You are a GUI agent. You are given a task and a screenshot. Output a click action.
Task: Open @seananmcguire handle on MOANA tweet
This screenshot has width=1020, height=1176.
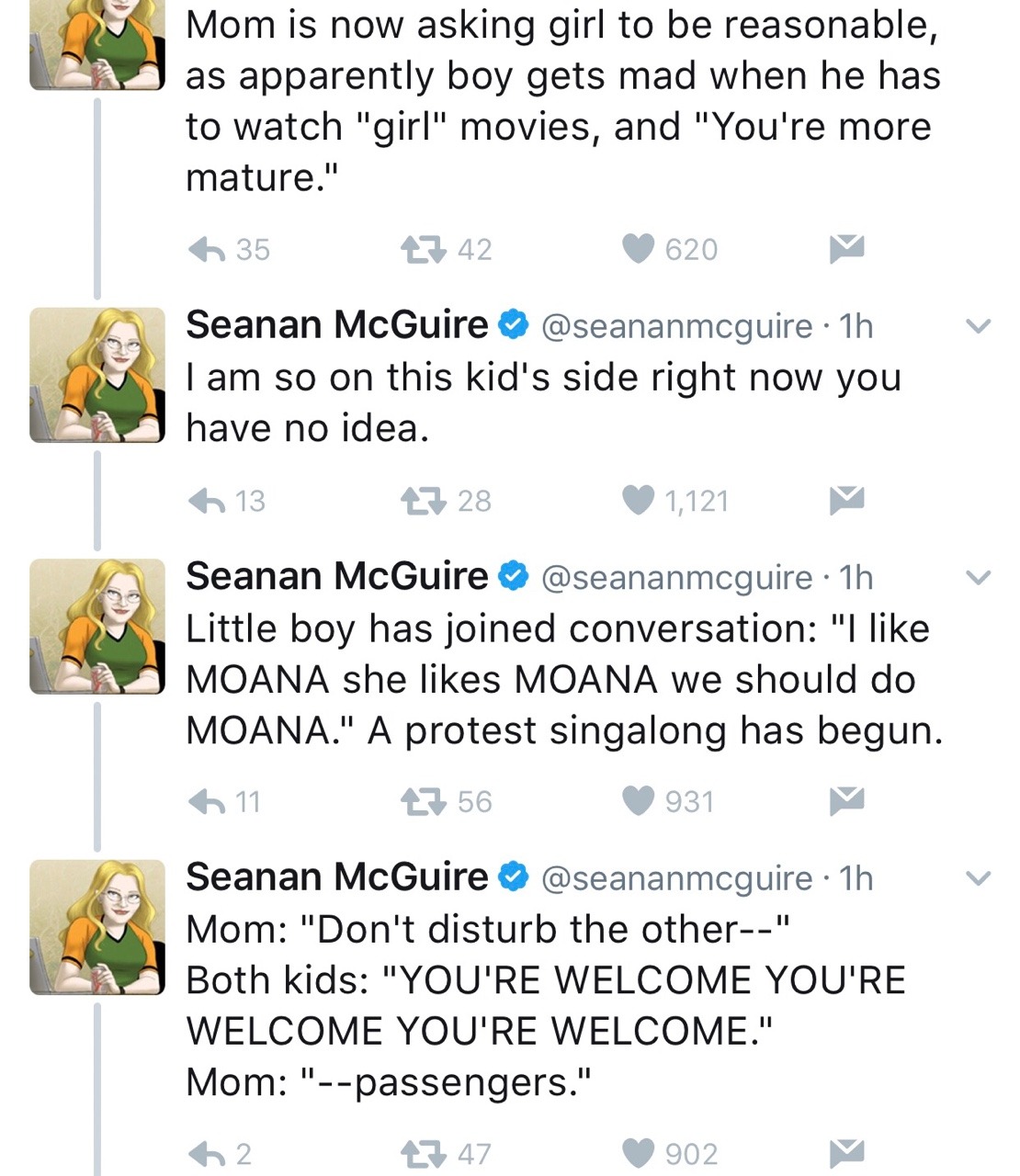(x=676, y=578)
